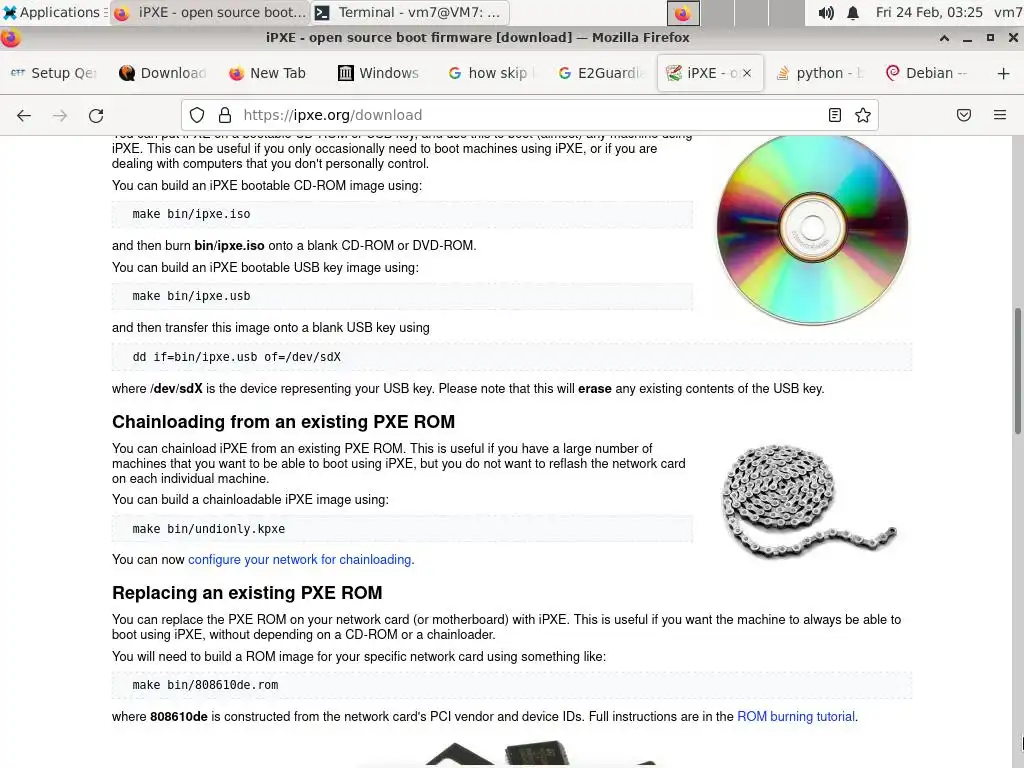Click the 'make bin/ipxe.usb' code text
The width and height of the screenshot is (1024, 768).
[191, 296]
